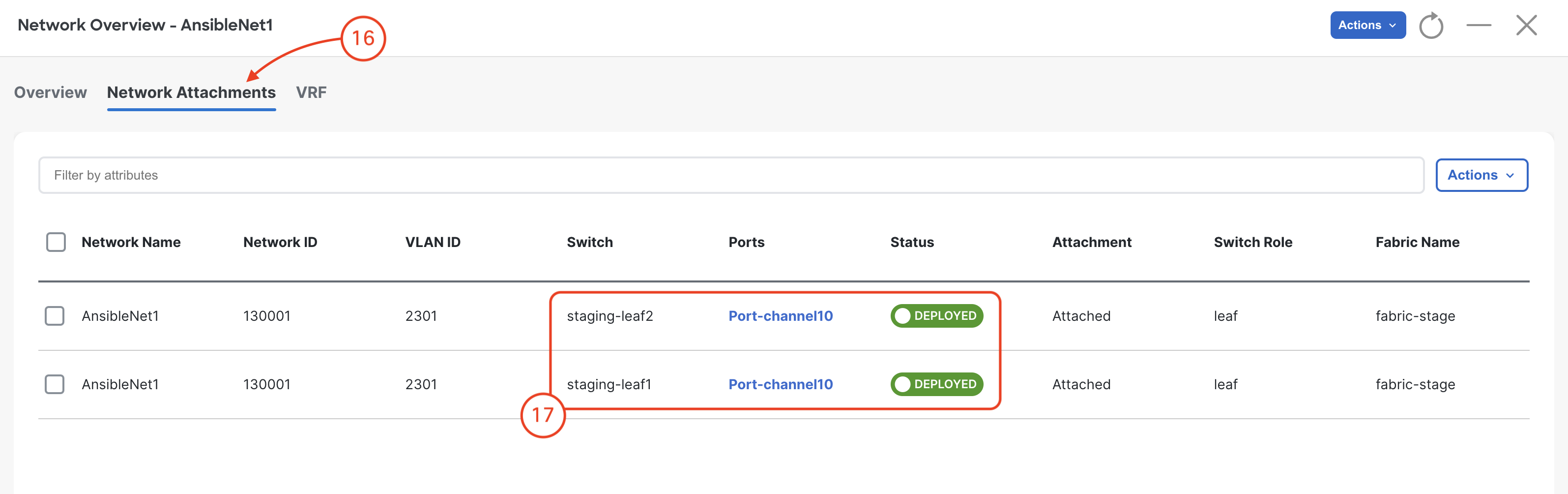Image resolution: width=1568 pixels, height=494 pixels.
Task: Toggle the select-all checkbox in table header
Action: tap(56, 243)
